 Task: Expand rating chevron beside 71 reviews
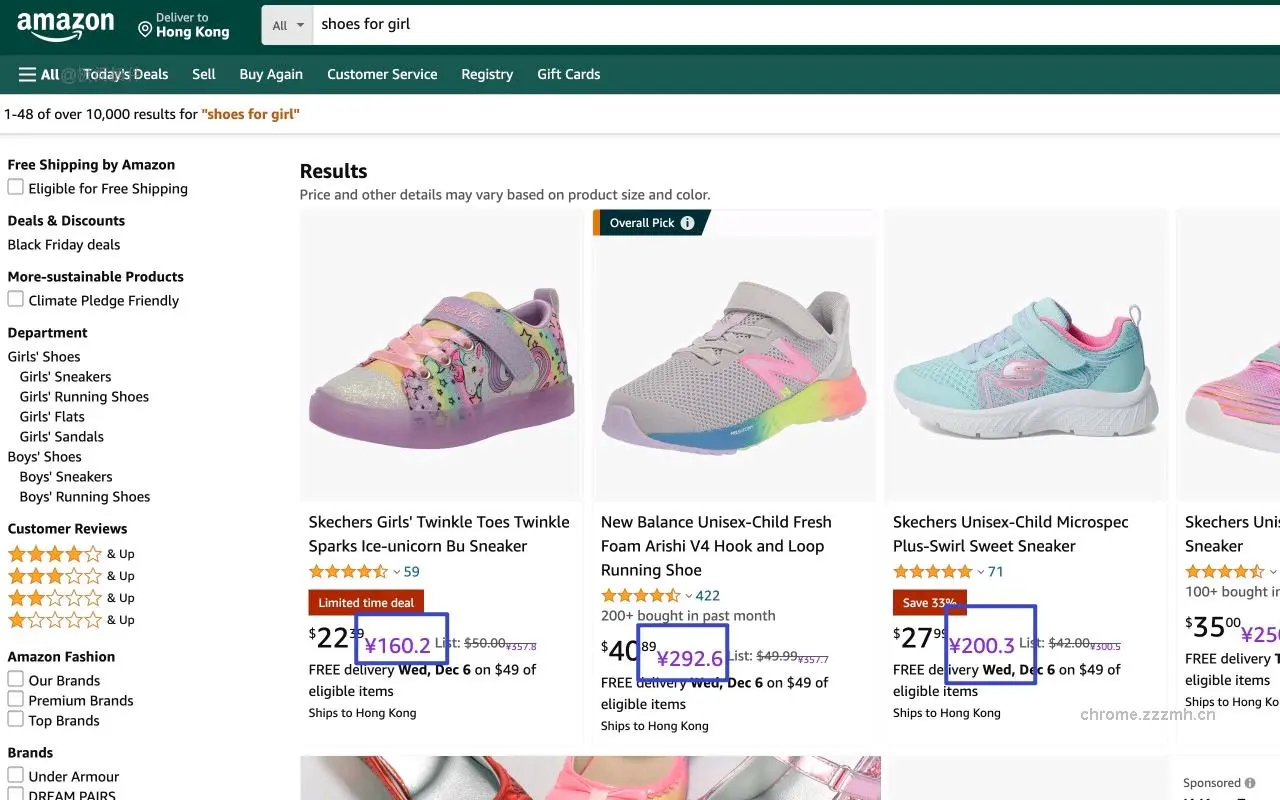[981, 572]
